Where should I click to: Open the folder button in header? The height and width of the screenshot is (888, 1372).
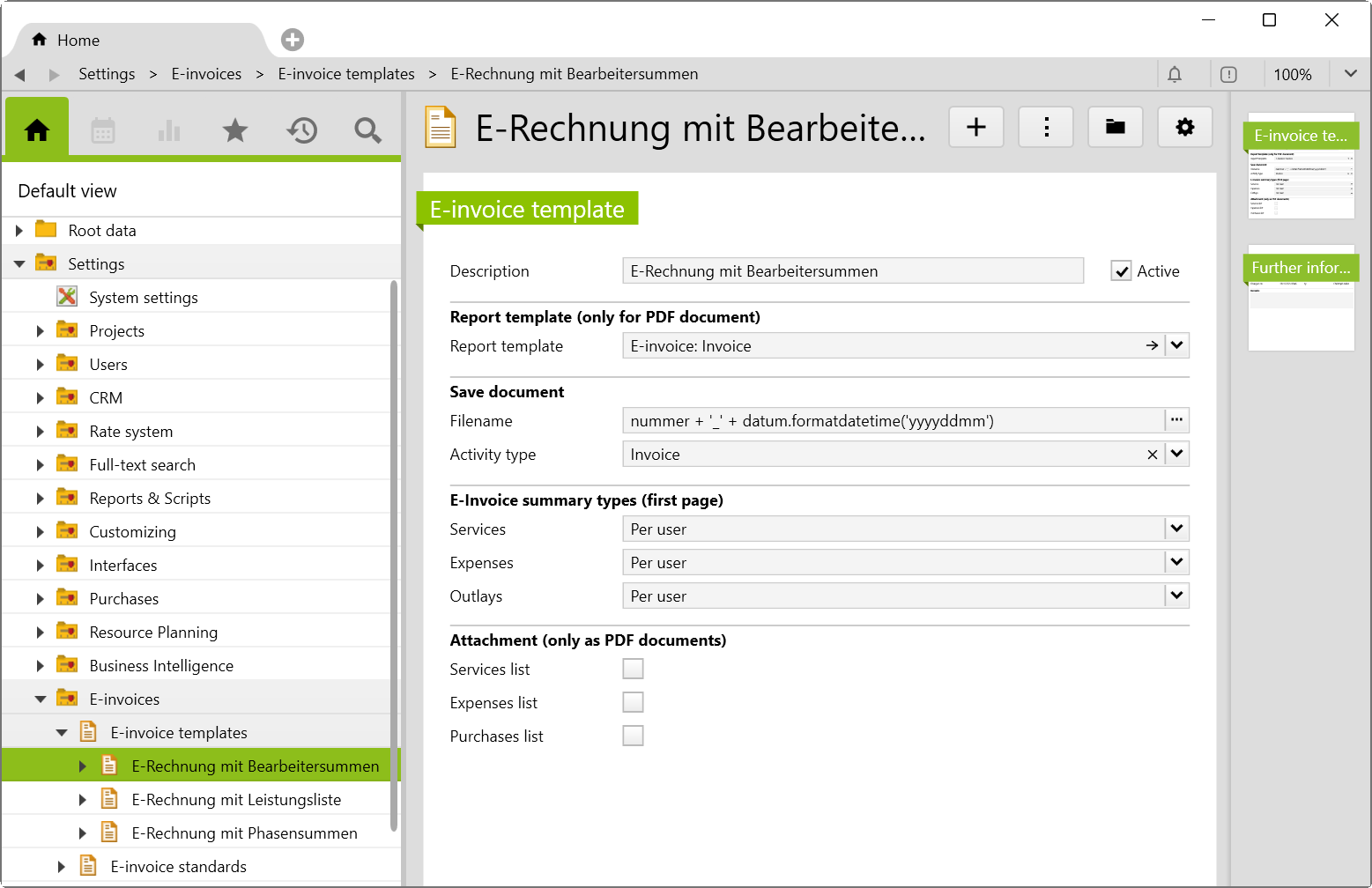tap(1115, 128)
